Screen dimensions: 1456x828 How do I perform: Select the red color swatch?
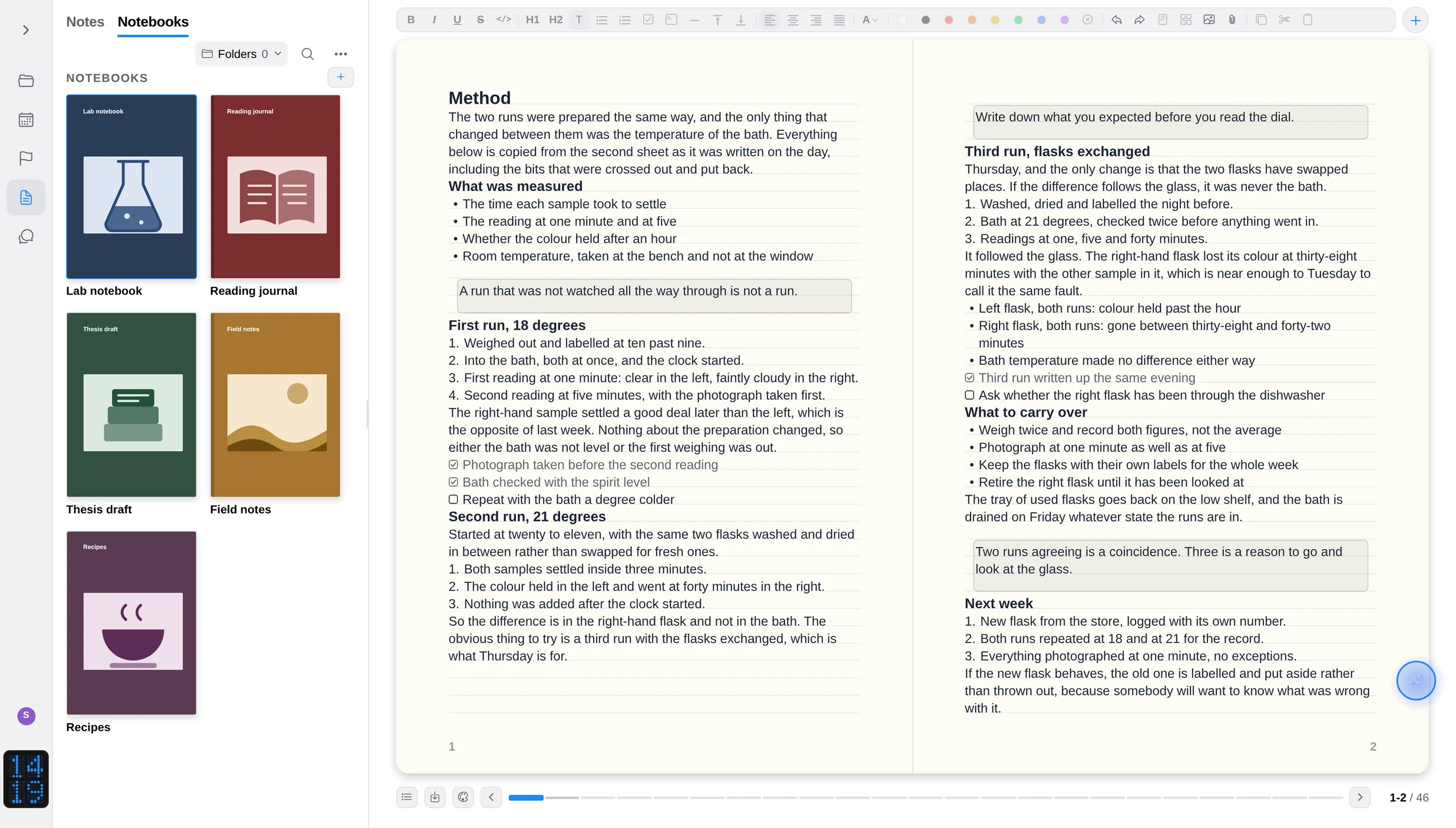[x=949, y=19]
